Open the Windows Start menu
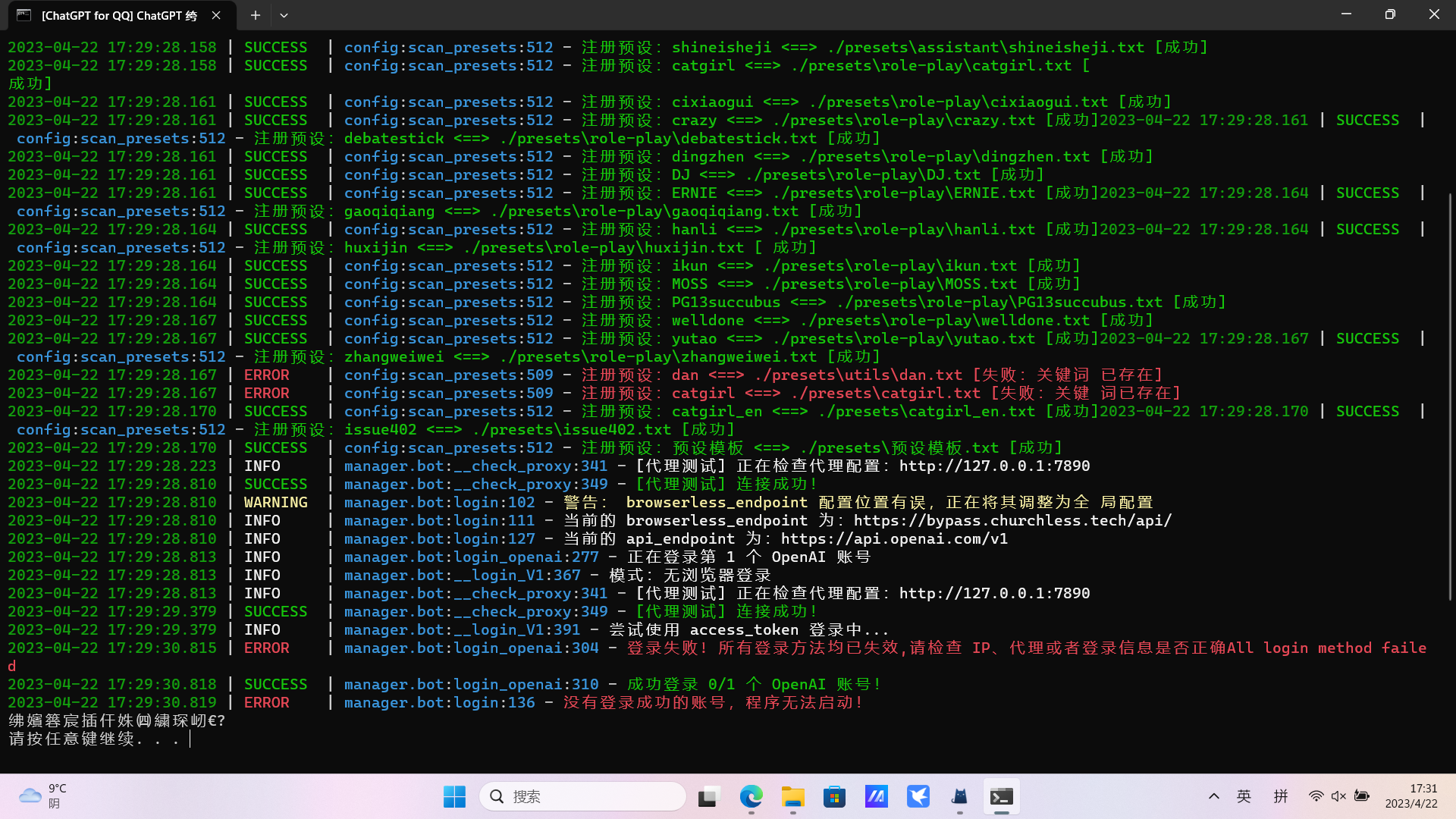 point(454,796)
